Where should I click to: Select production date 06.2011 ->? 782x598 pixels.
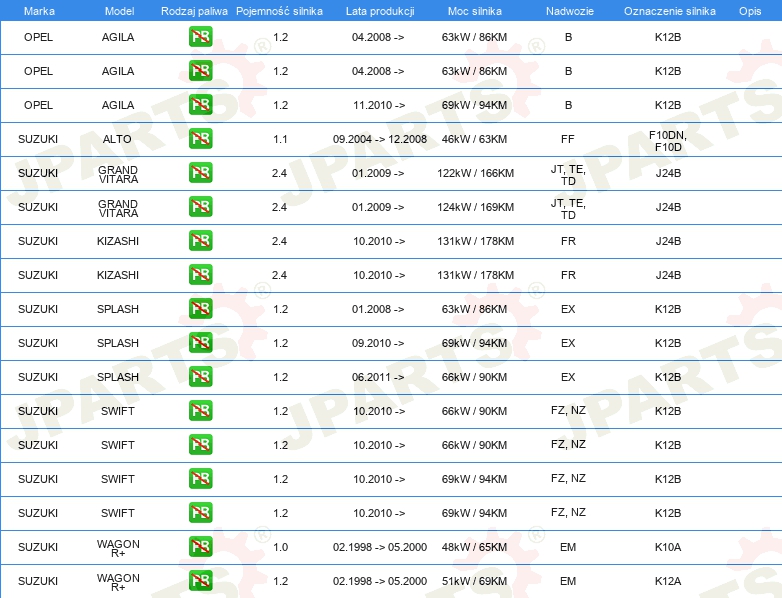click(378, 377)
